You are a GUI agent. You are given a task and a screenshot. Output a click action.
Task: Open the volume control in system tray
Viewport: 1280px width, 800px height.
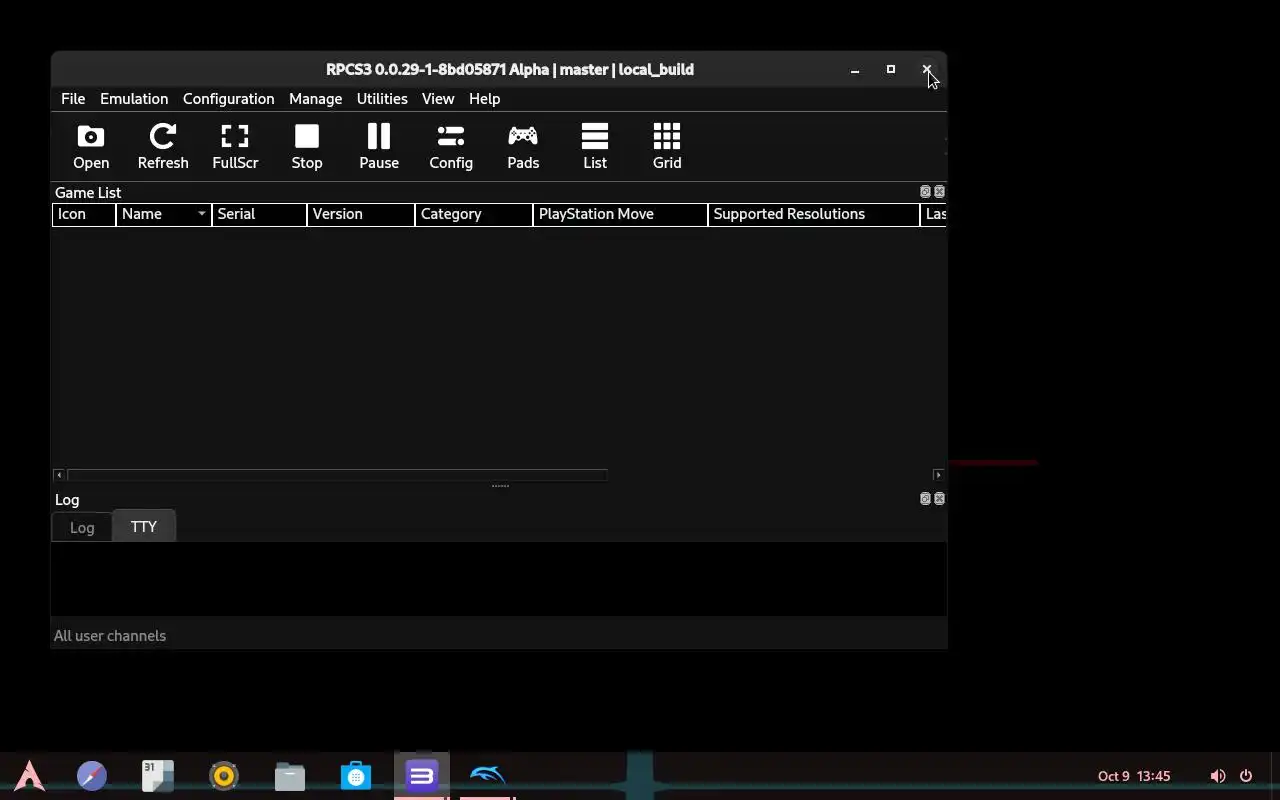tap(1218, 776)
